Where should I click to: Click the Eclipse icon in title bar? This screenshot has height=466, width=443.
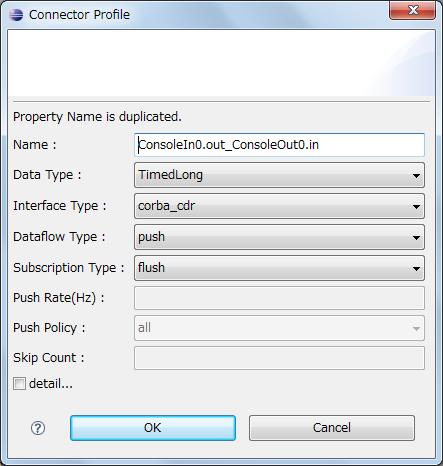tap(16, 15)
